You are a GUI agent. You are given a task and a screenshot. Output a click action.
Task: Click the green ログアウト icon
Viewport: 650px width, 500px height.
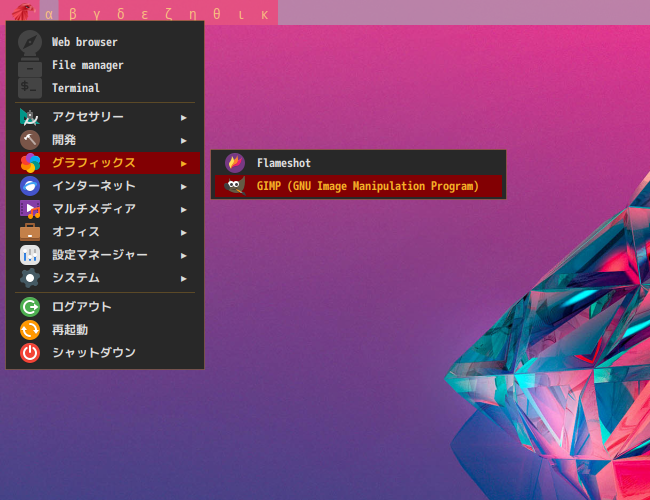click(x=30, y=307)
